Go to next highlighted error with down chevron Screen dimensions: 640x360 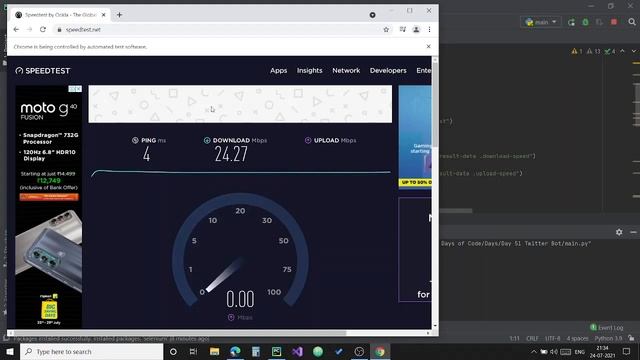634,51
